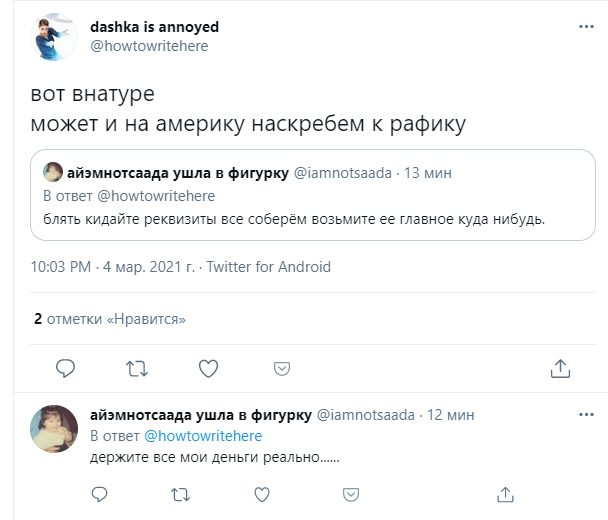Open profile name dashka is annoyed
This screenshot has width=608, height=520.
tap(154, 27)
